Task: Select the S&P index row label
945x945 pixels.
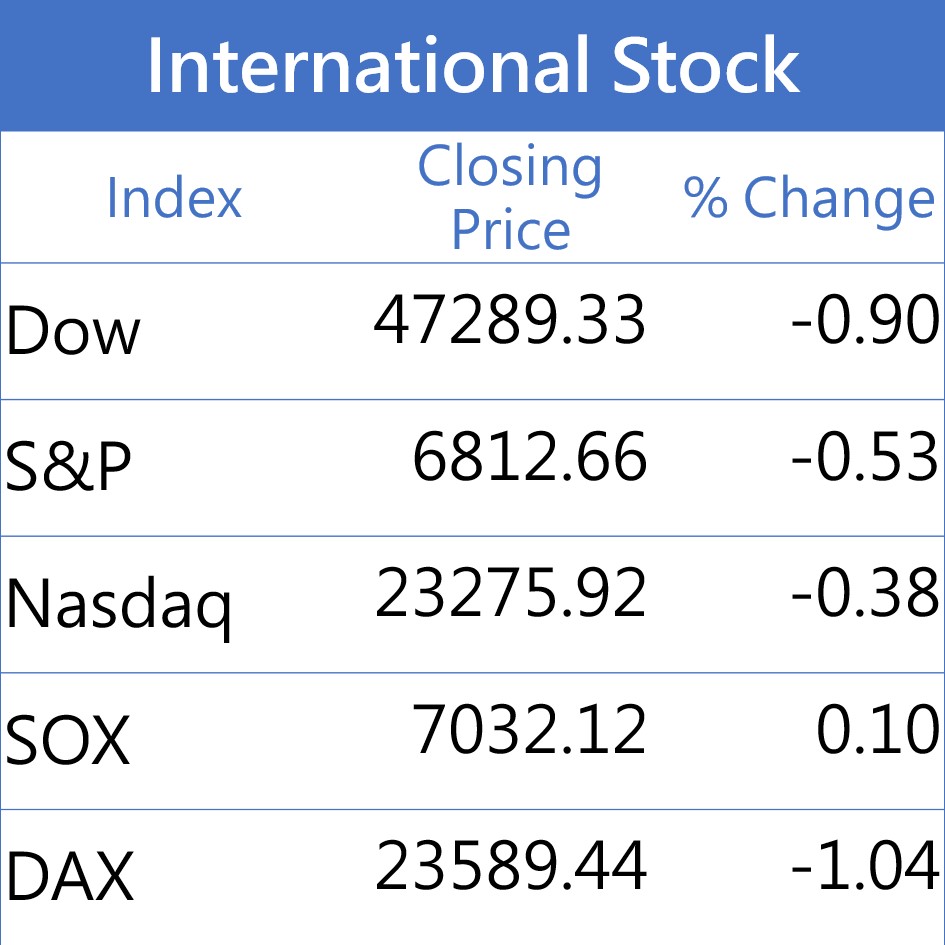Action: [x=68, y=468]
